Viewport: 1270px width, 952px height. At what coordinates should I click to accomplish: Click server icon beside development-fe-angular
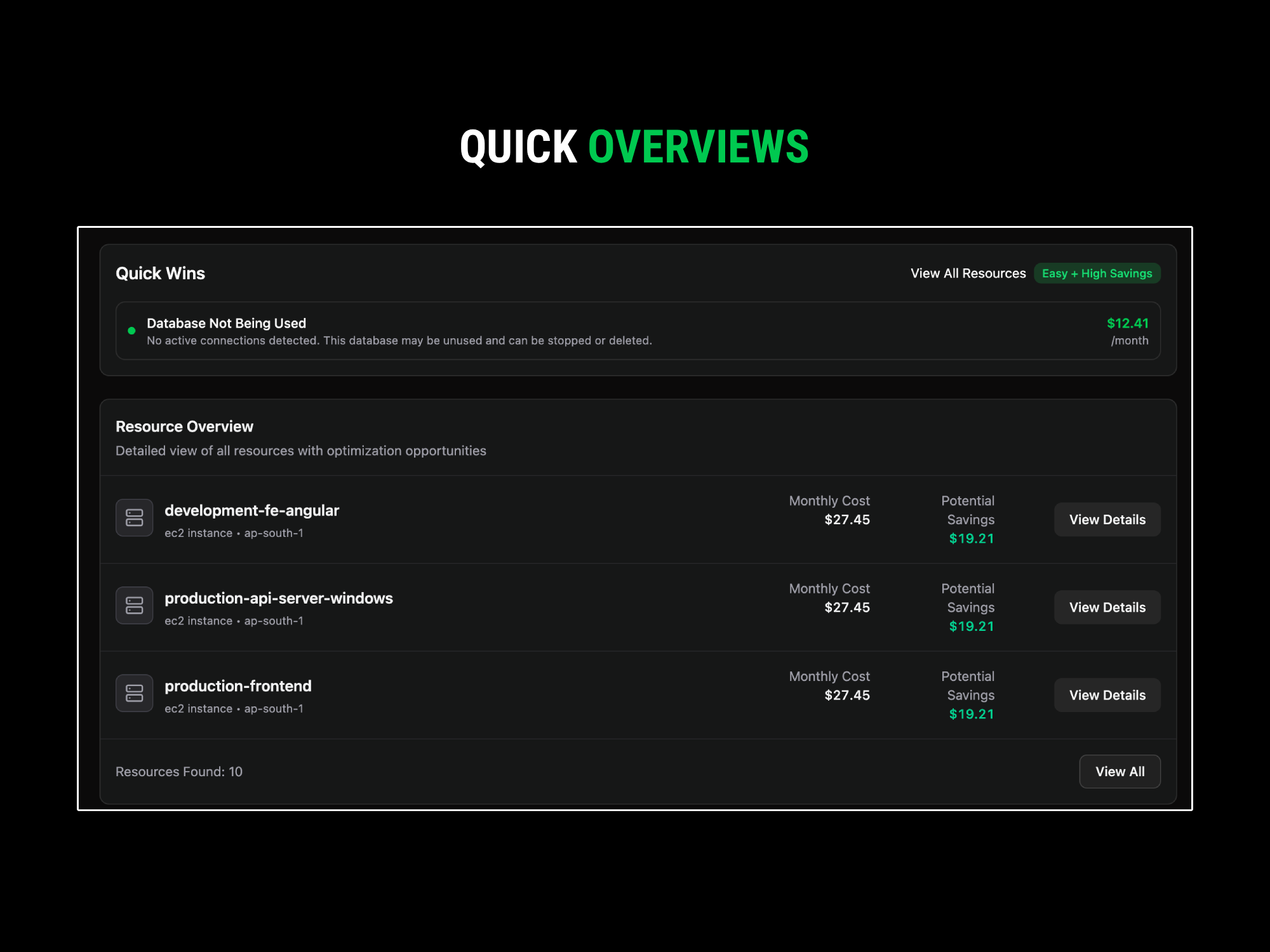point(134,517)
